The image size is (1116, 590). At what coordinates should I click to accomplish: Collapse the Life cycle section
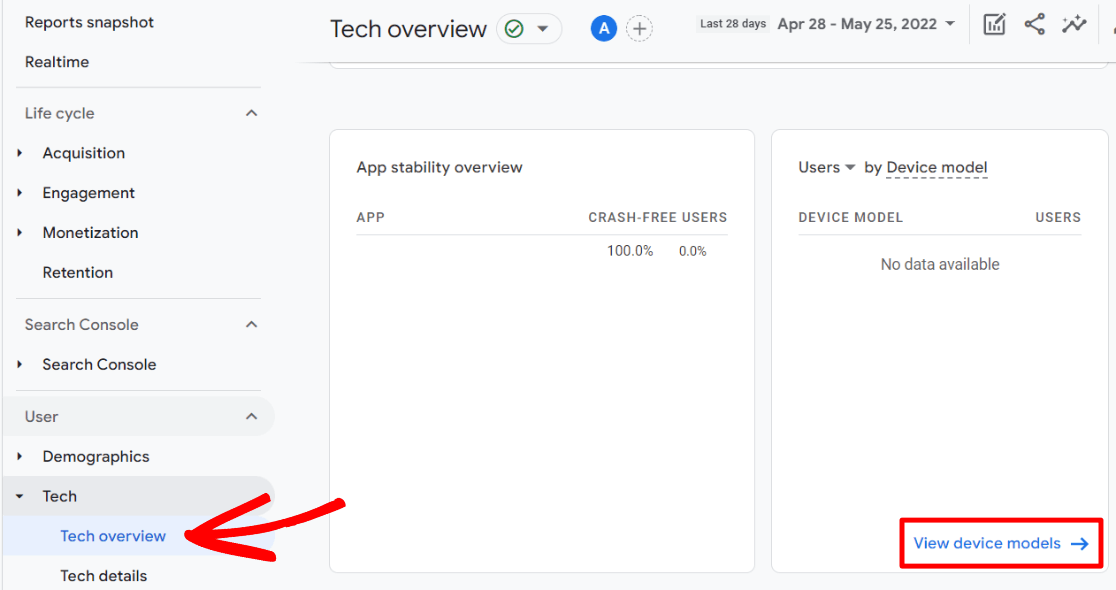(253, 113)
